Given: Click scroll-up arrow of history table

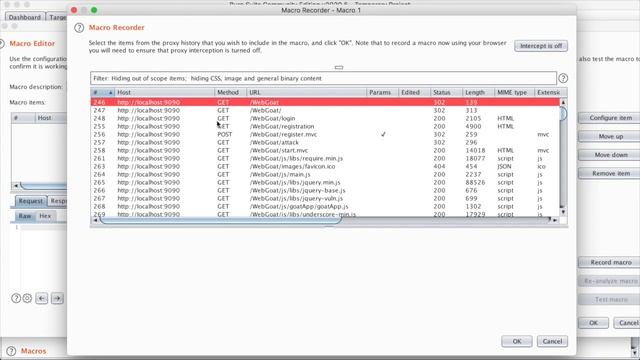Looking at the screenshot, I should click(x=563, y=102).
